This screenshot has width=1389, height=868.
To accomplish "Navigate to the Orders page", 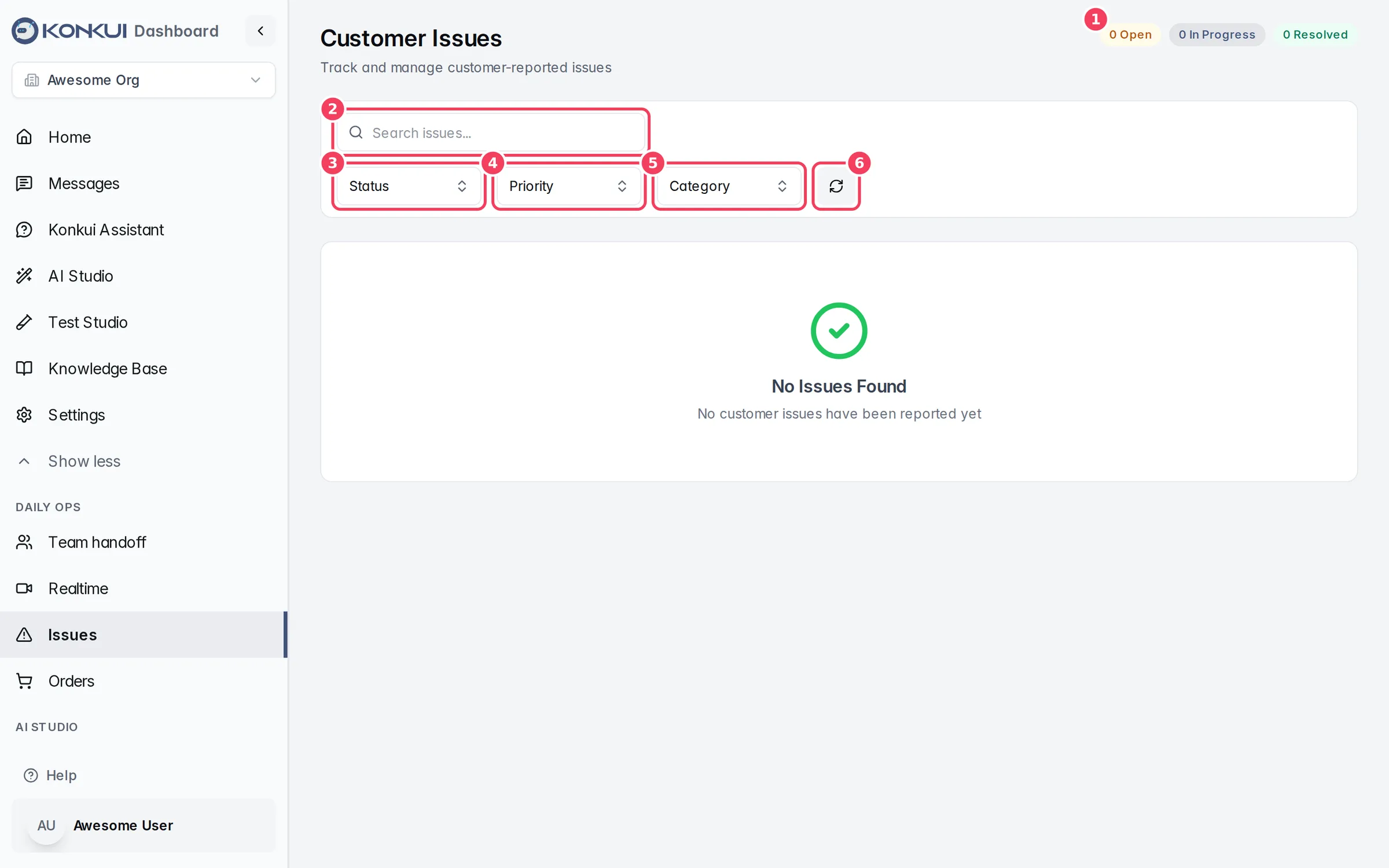I will [144, 681].
